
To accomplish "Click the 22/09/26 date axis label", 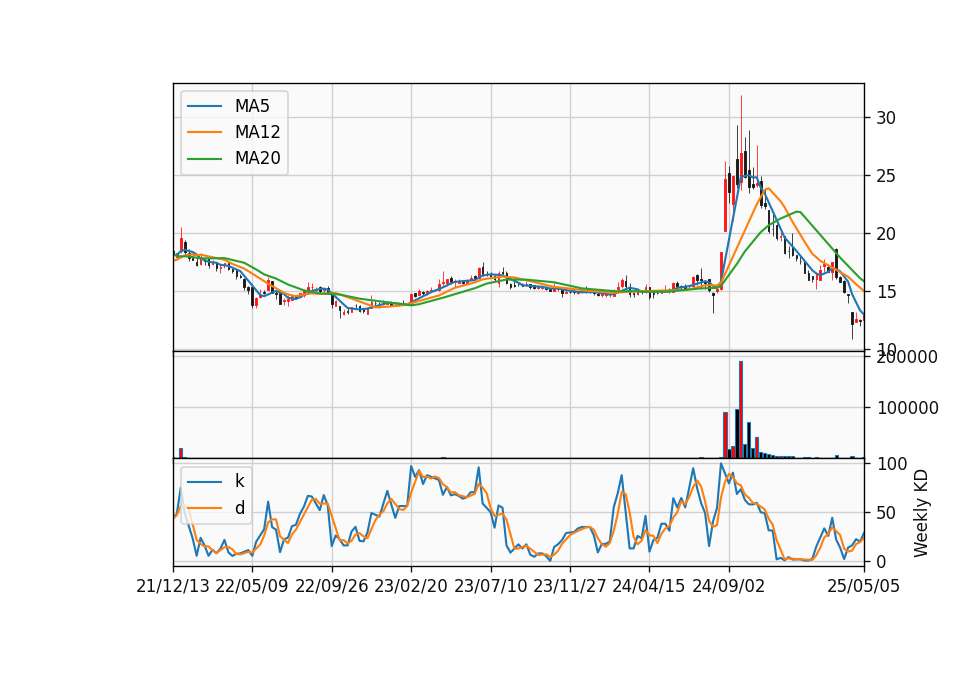I will click(x=332, y=587).
